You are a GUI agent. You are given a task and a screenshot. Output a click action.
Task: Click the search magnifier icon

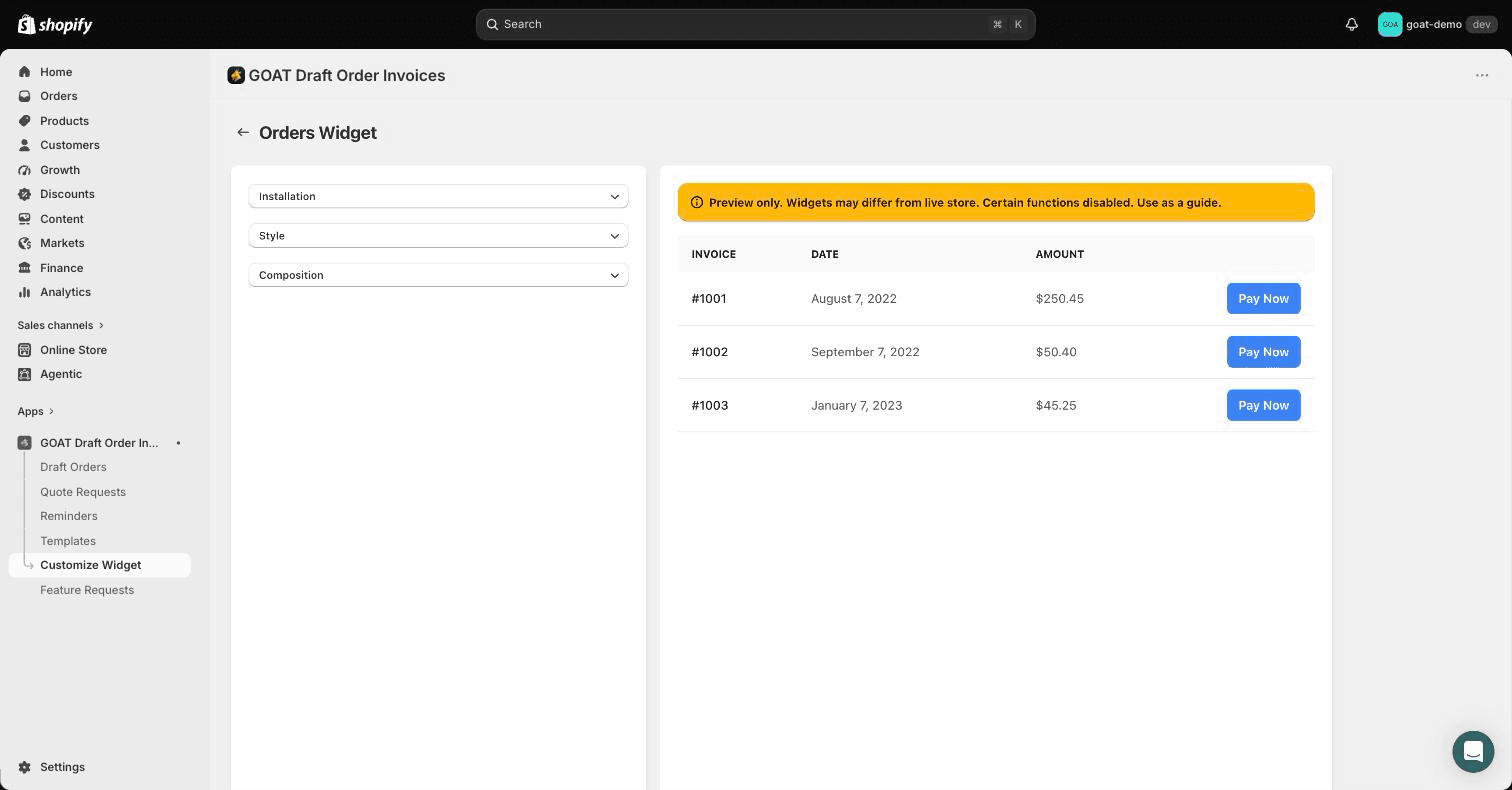[x=492, y=24]
